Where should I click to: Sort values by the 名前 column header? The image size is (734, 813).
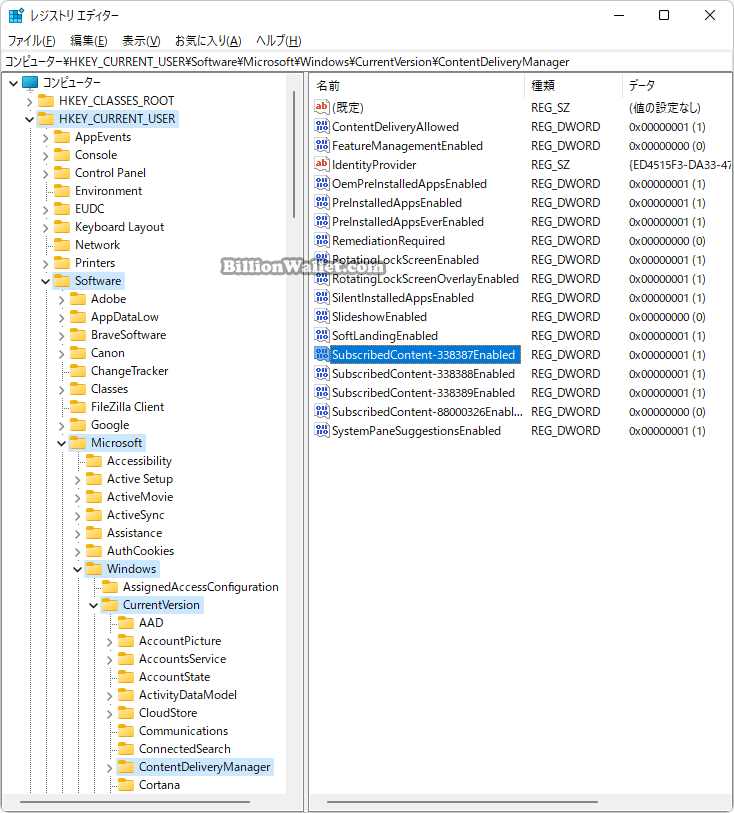[418, 85]
